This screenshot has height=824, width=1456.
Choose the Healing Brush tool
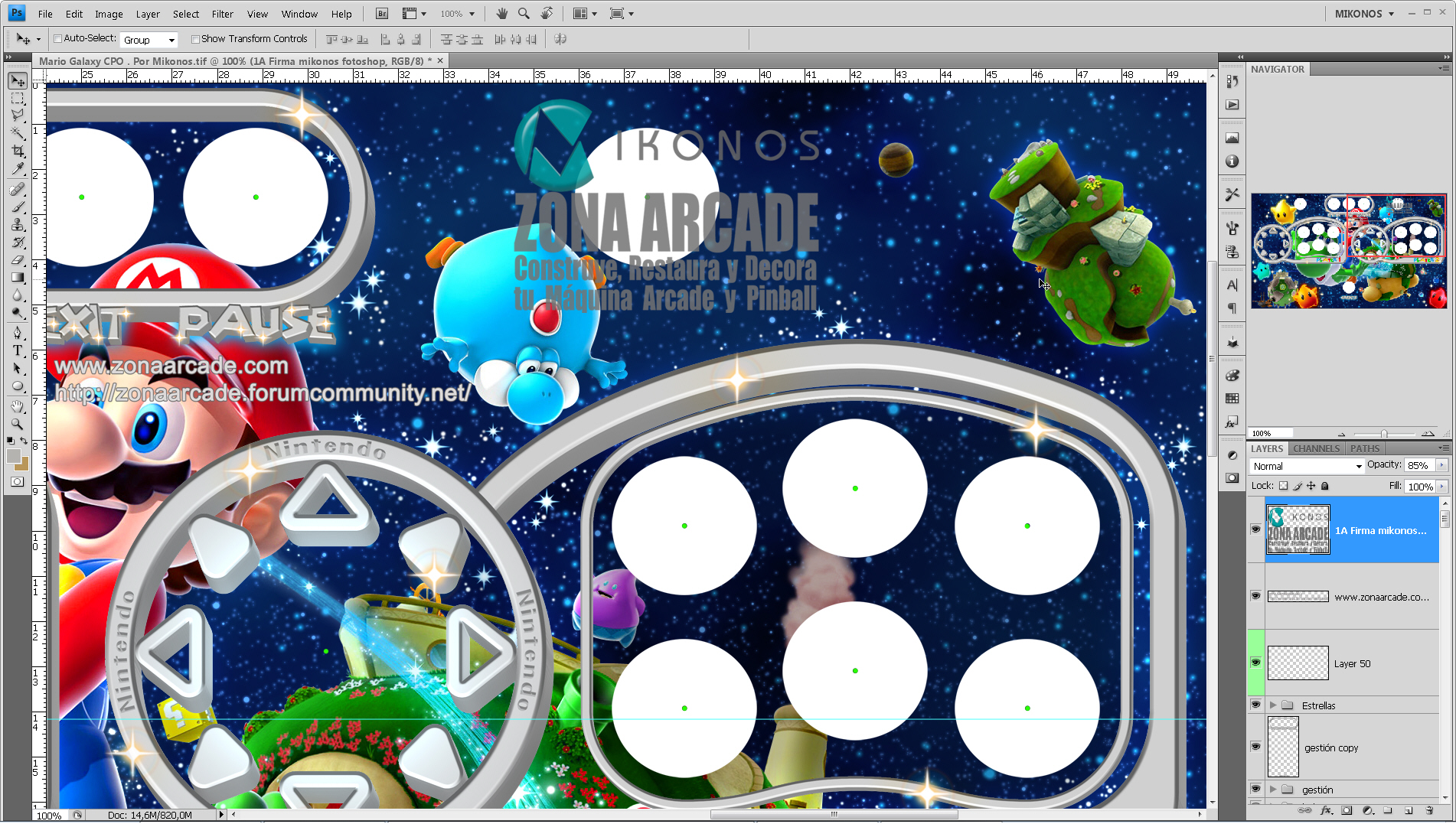pos(18,189)
